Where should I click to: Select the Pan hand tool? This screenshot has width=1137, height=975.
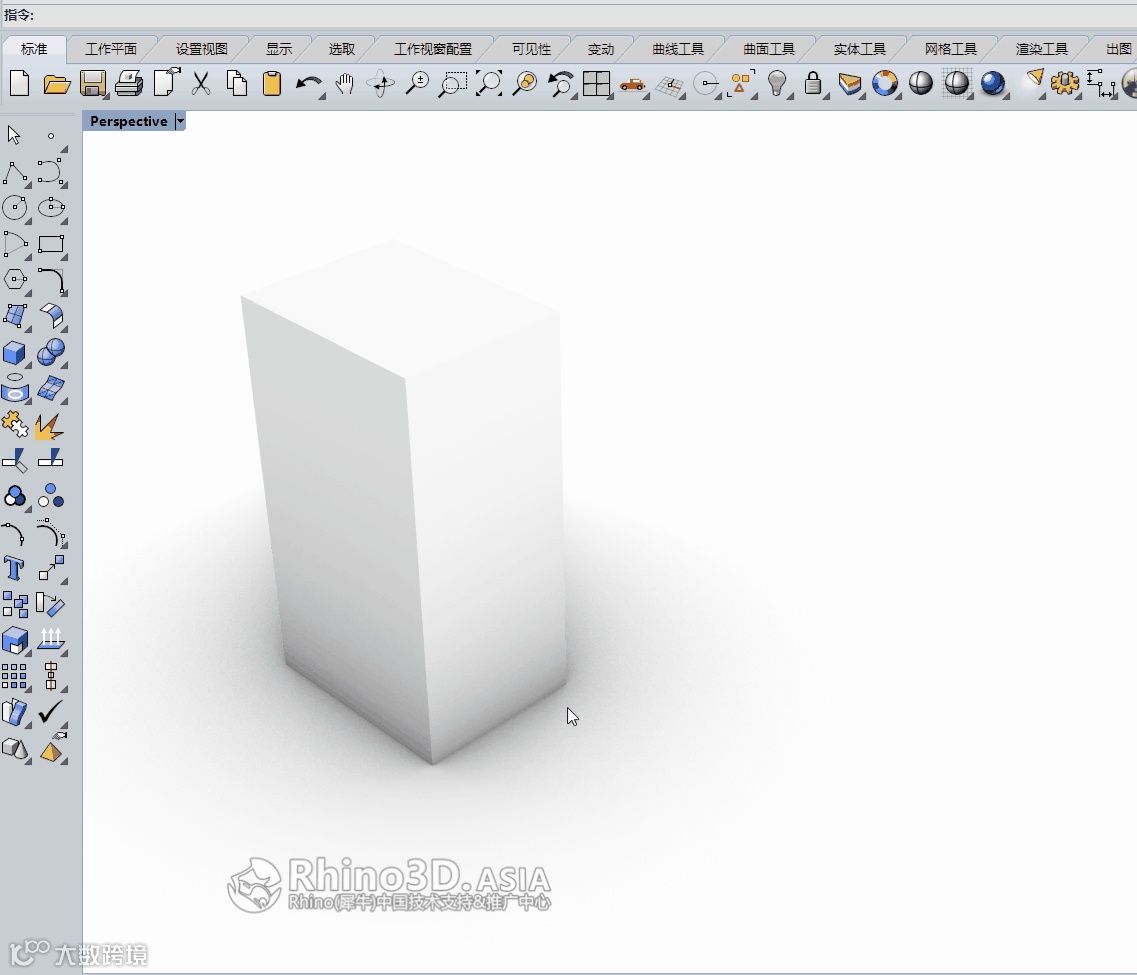(345, 84)
